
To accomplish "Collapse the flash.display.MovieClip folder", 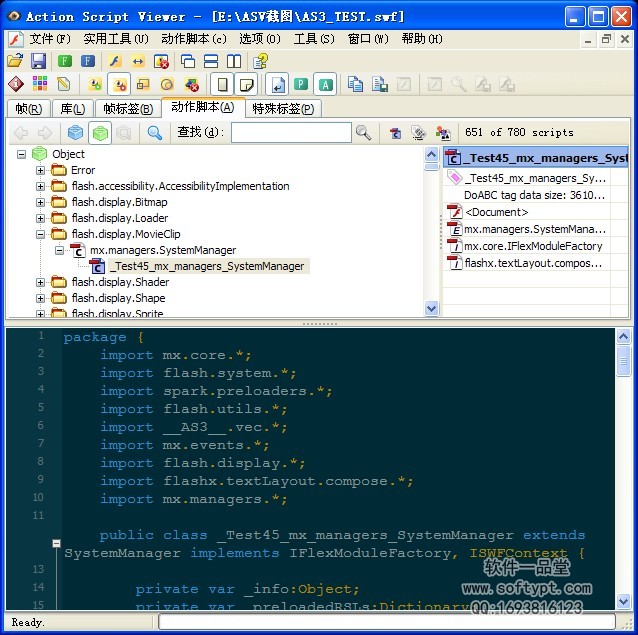I will pos(40,234).
